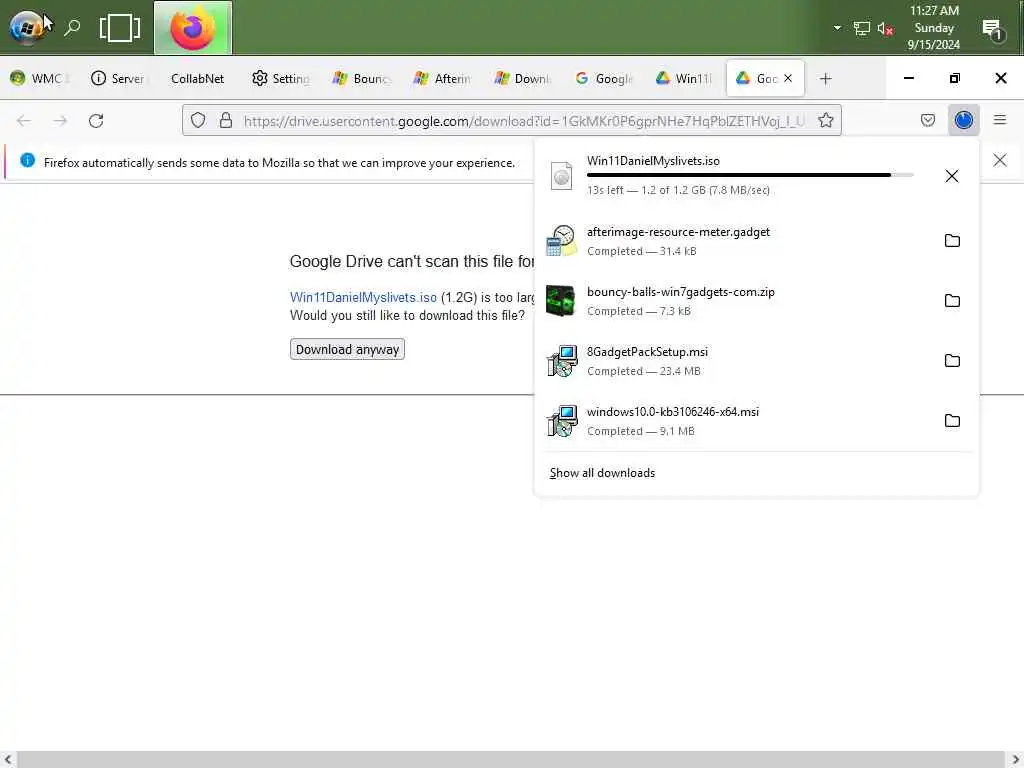
Task: Click the 8GadgetPackSetup installer icon
Action: [x=562, y=360]
